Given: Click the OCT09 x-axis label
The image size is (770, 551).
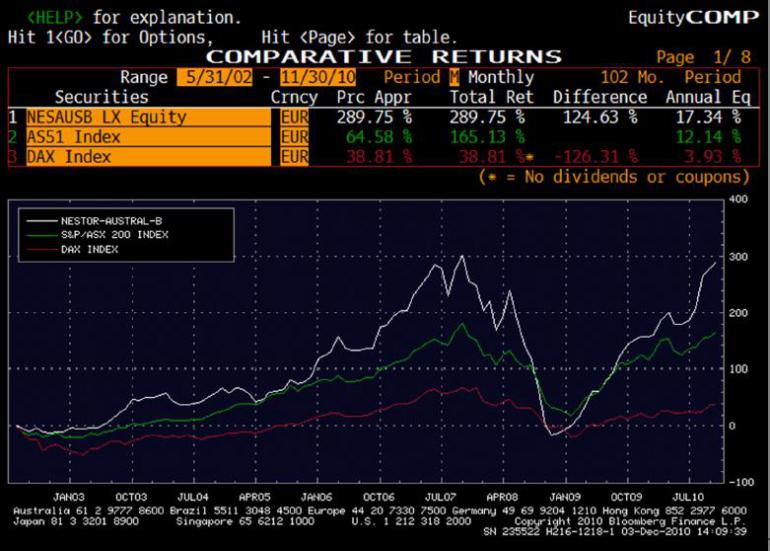Looking at the screenshot, I should [627, 497].
